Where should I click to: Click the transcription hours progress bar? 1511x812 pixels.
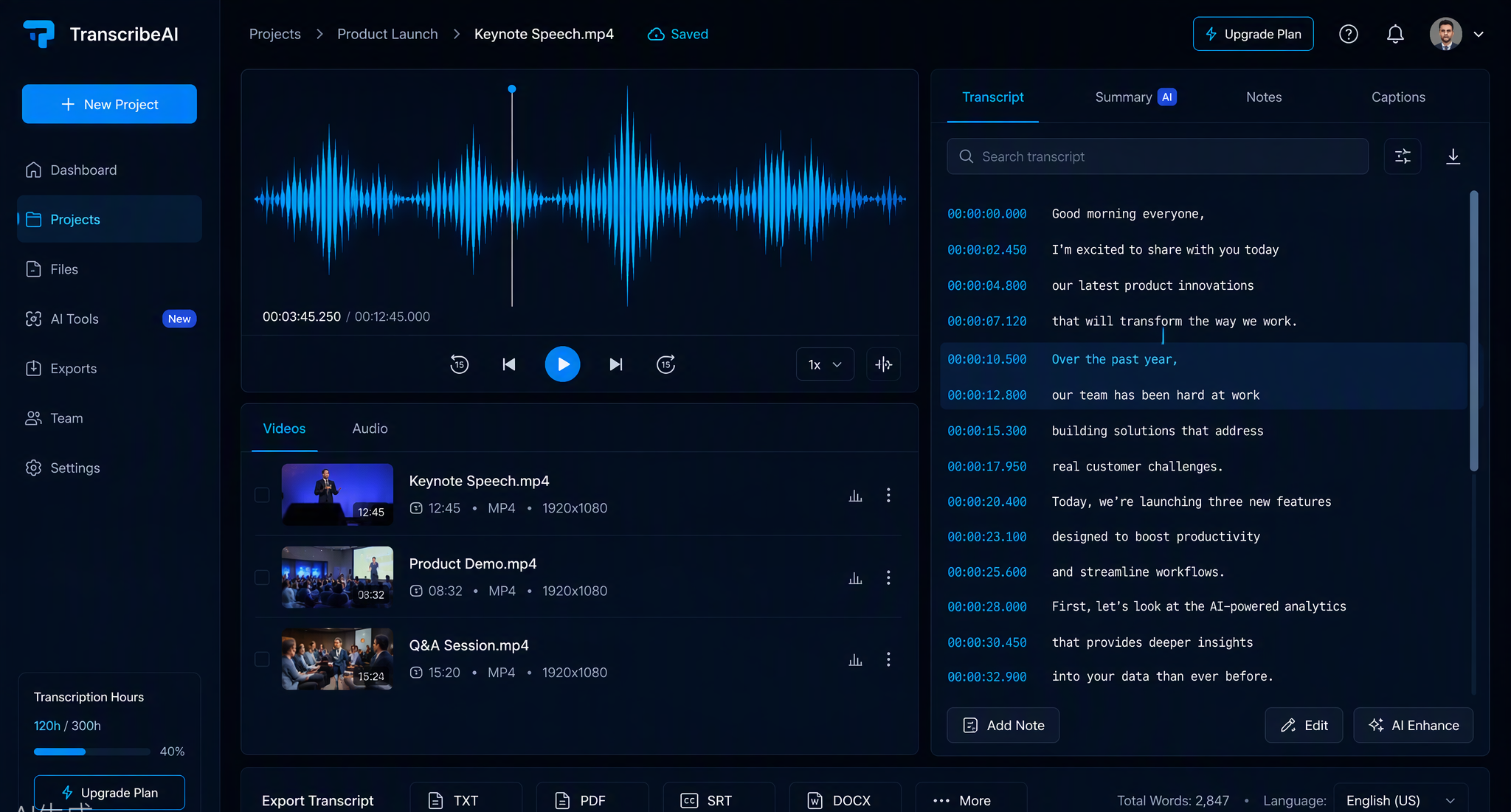pos(91,752)
